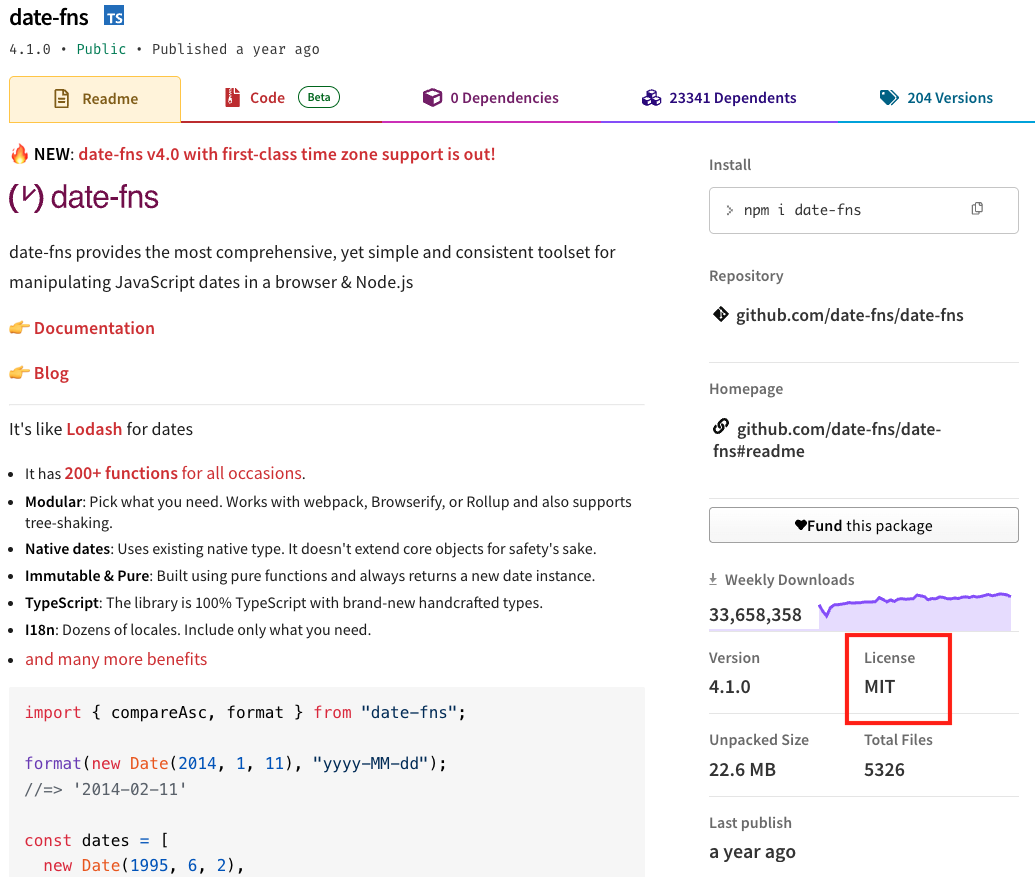Switch to the Code Beta tab
The height and width of the screenshot is (877, 1035).
click(x=281, y=98)
